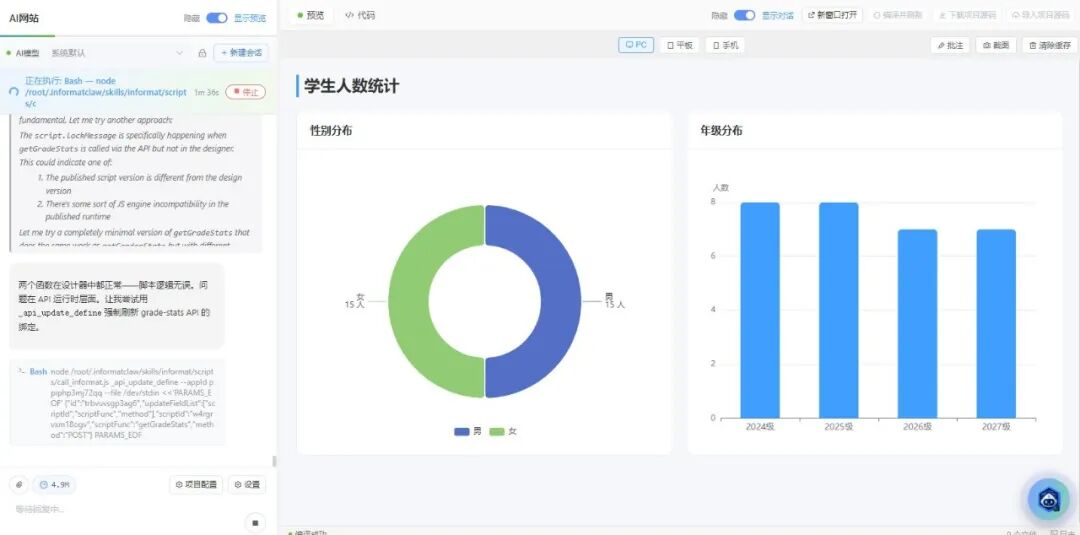
Task: Select the 平板 device view
Action: 680,45
